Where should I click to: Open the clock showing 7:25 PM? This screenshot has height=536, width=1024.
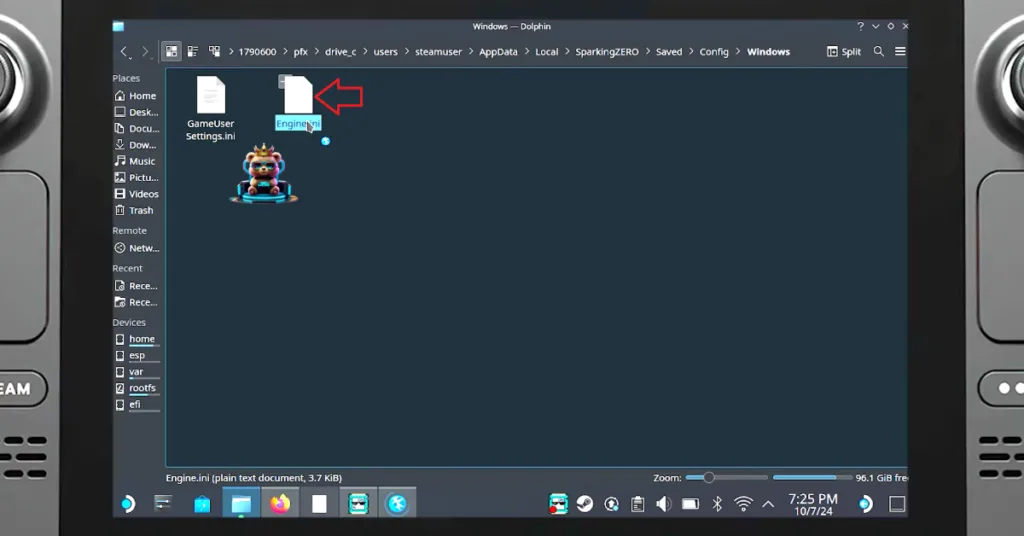(813, 504)
